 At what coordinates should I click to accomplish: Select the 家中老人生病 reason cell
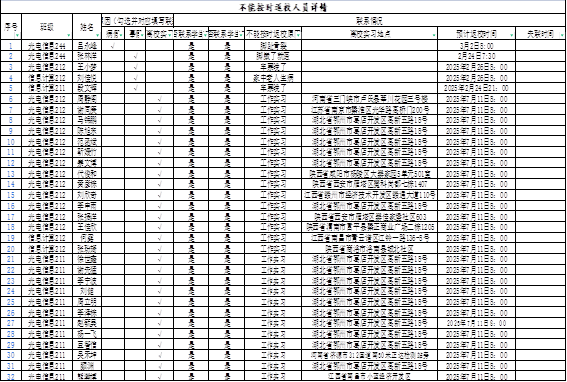point(273,77)
